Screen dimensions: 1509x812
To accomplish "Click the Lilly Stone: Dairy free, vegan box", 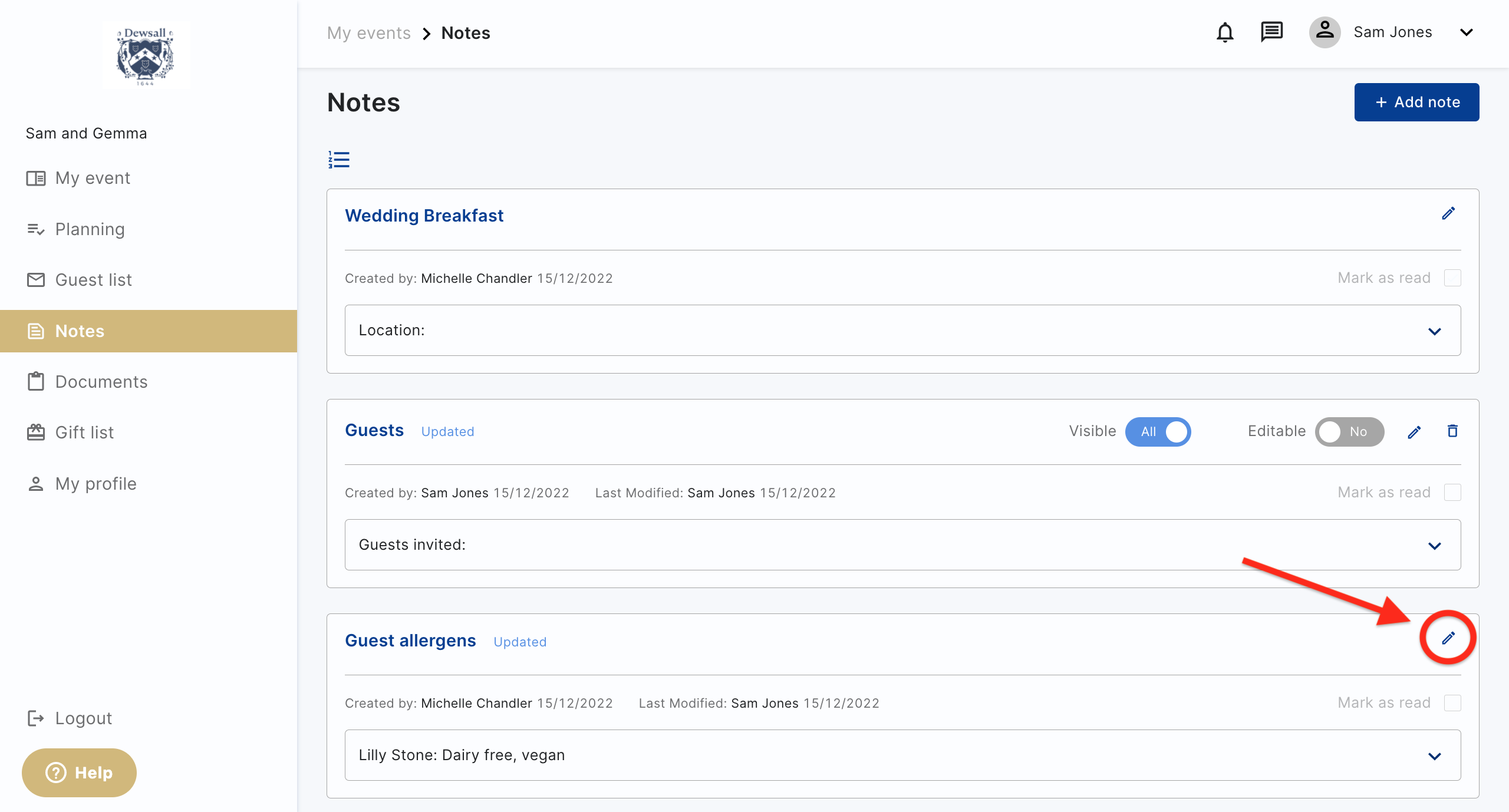I will point(903,755).
